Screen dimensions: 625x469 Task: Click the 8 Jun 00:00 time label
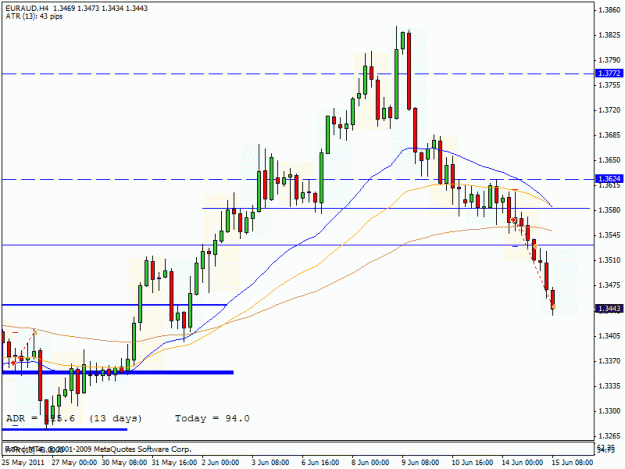coord(370,462)
